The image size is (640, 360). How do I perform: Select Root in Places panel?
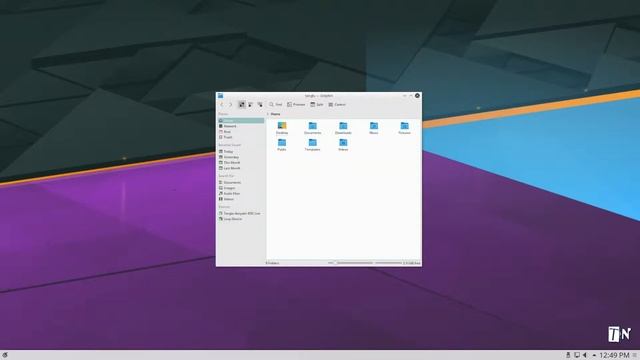pyautogui.click(x=241, y=132)
